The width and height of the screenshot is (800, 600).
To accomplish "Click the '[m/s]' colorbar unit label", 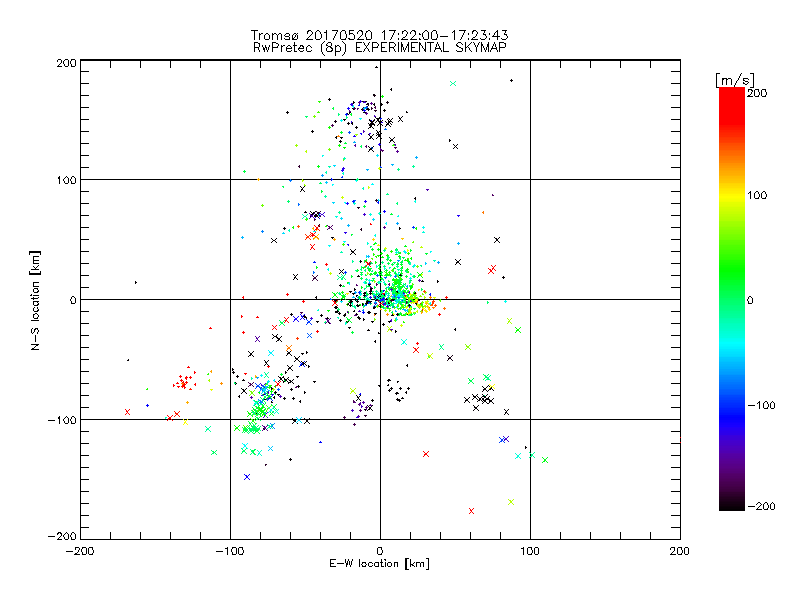I will pyautogui.click(x=734, y=80).
